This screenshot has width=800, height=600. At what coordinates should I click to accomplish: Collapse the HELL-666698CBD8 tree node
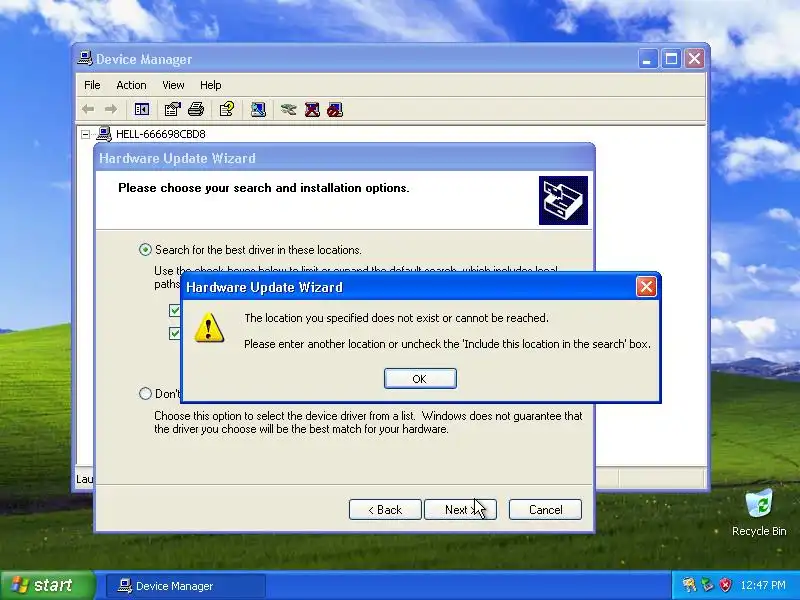point(86,134)
